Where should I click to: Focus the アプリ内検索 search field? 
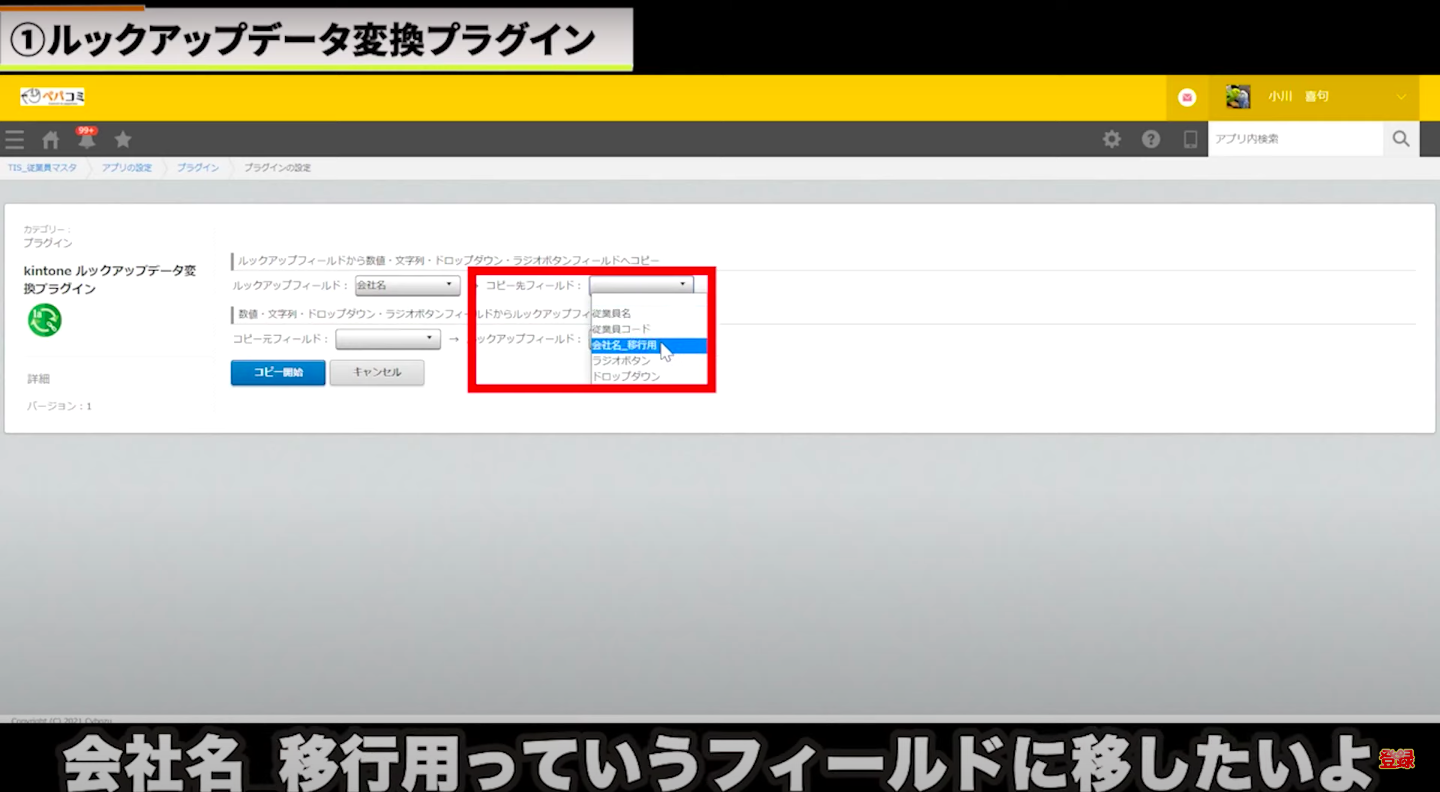(1294, 139)
